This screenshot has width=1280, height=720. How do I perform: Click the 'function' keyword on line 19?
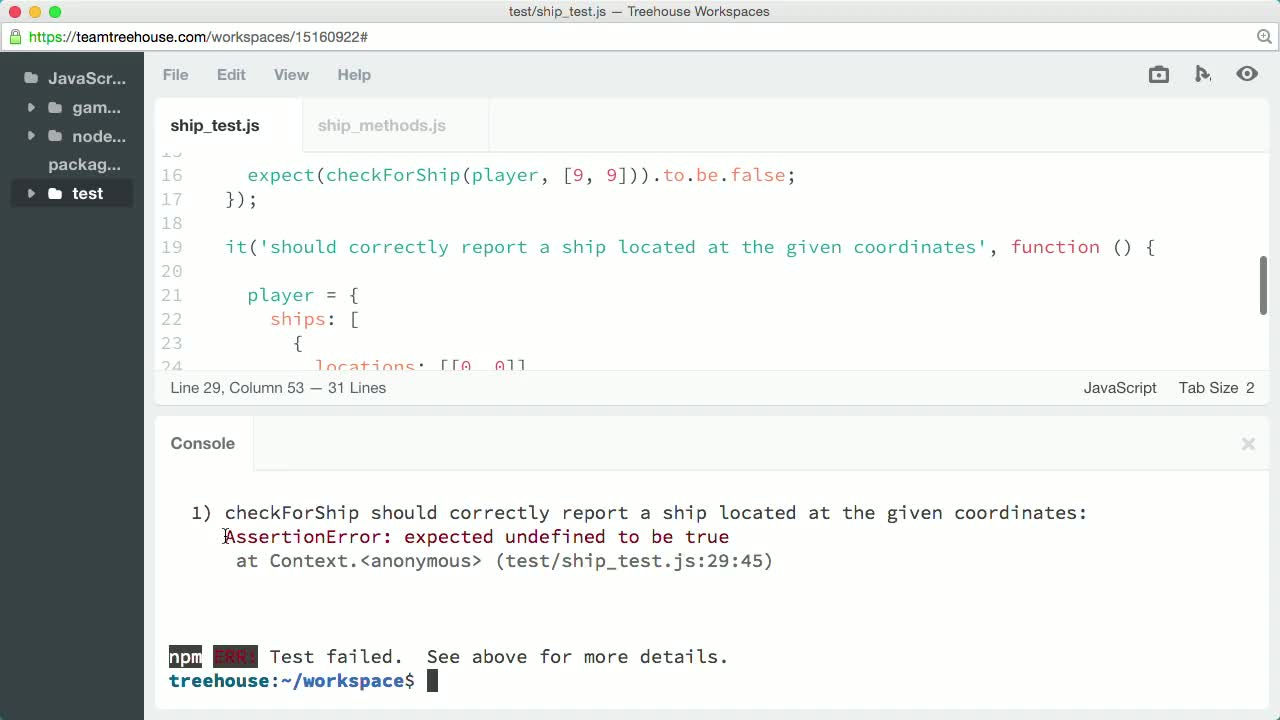pyautogui.click(x=1055, y=247)
